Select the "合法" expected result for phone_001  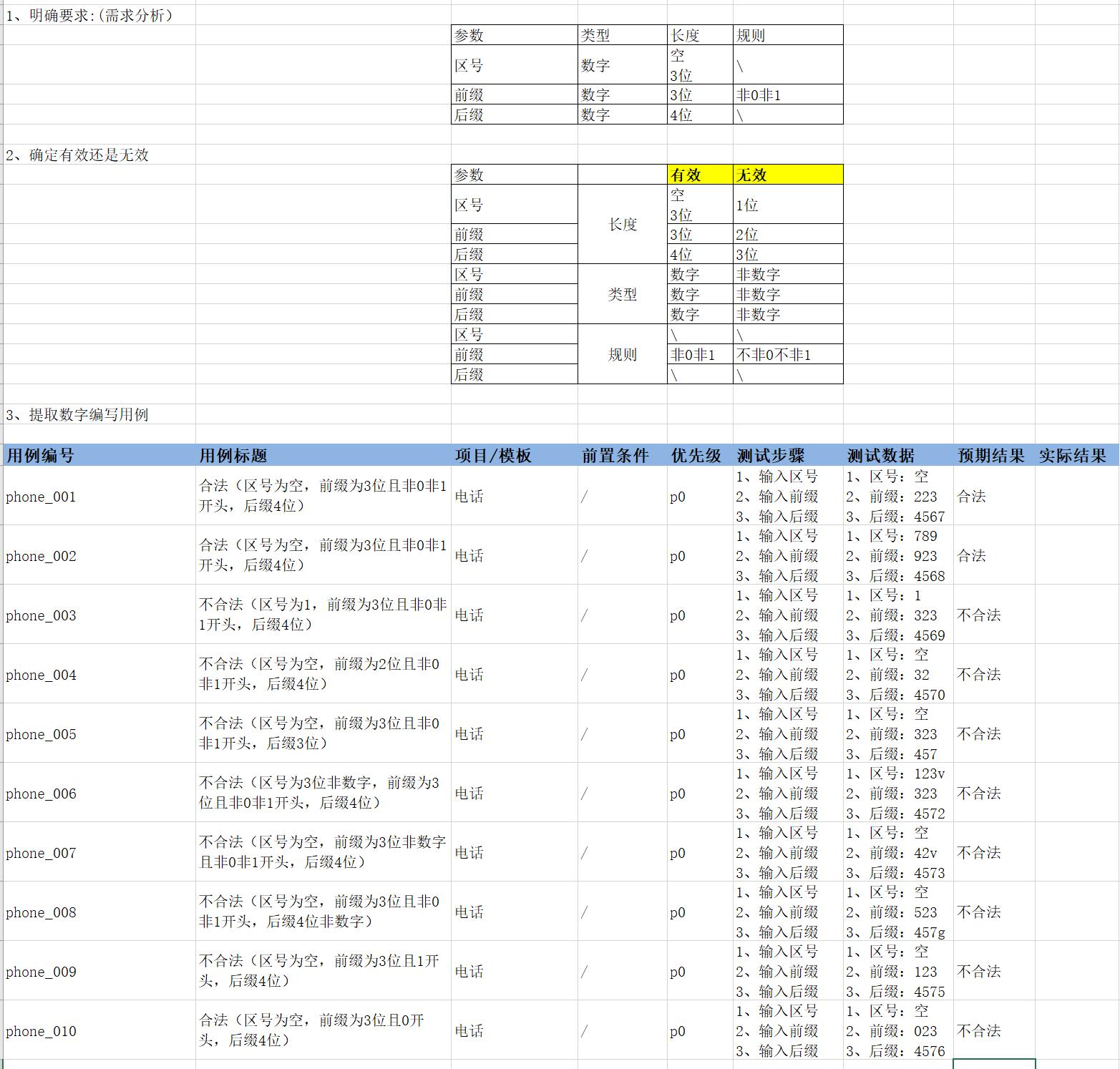(994, 496)
